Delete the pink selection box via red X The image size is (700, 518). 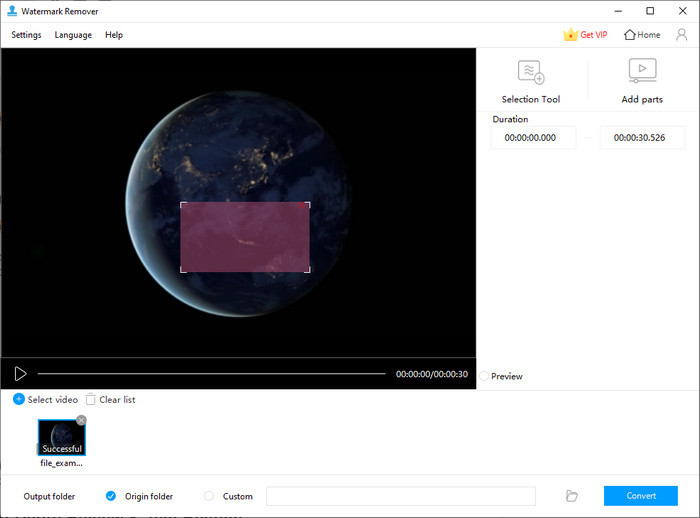(x=302, y=205)
